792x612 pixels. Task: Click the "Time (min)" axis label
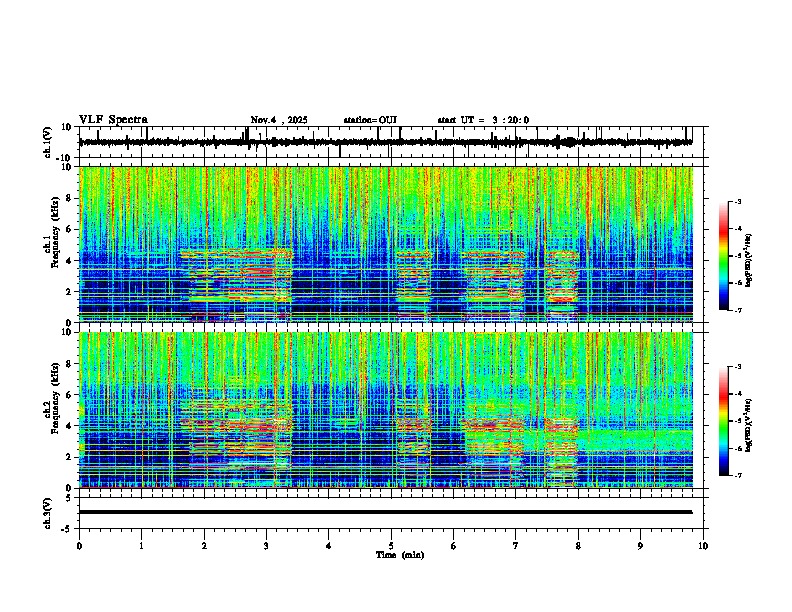pyautogui.click(x=400, y=555)
